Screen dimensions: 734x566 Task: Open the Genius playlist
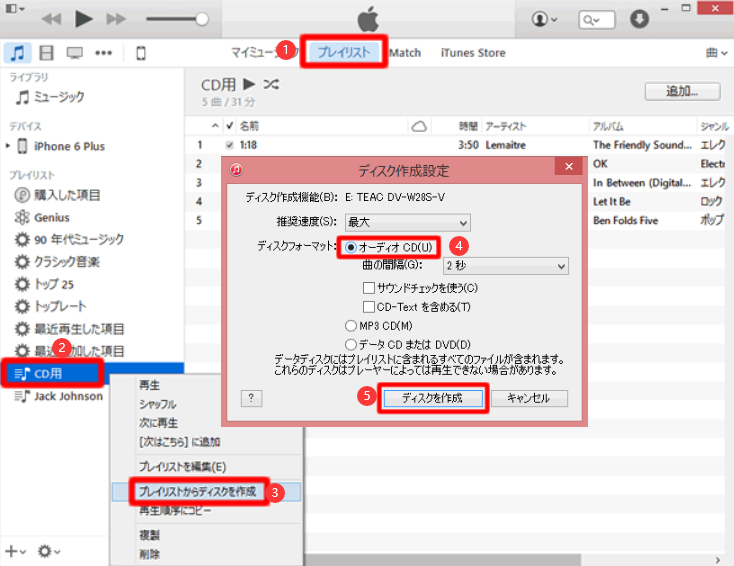[x=42, y=217]
